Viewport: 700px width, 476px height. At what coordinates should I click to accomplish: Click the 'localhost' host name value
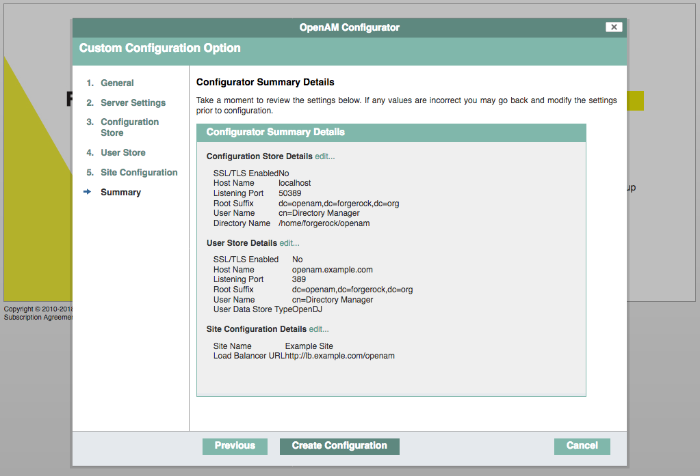(x=295, y=183)
